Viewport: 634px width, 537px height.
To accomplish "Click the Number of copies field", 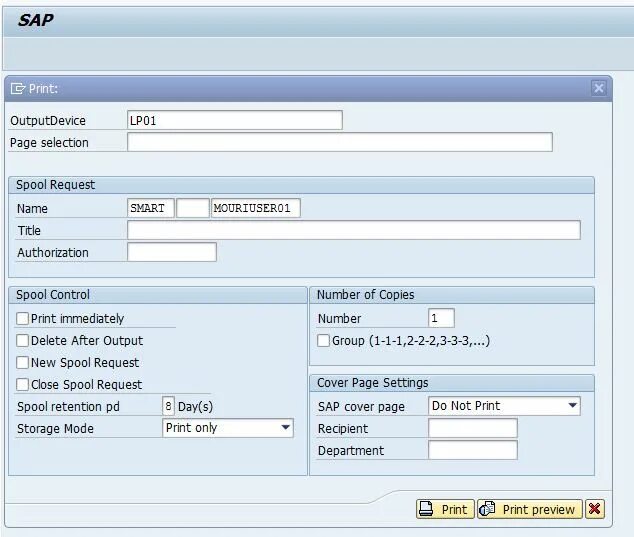I will pos(441,318).
